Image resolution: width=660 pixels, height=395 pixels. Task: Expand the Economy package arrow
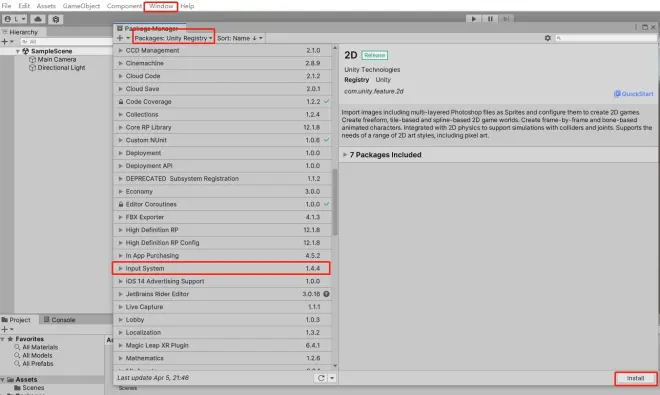click(x=120, y=191)
